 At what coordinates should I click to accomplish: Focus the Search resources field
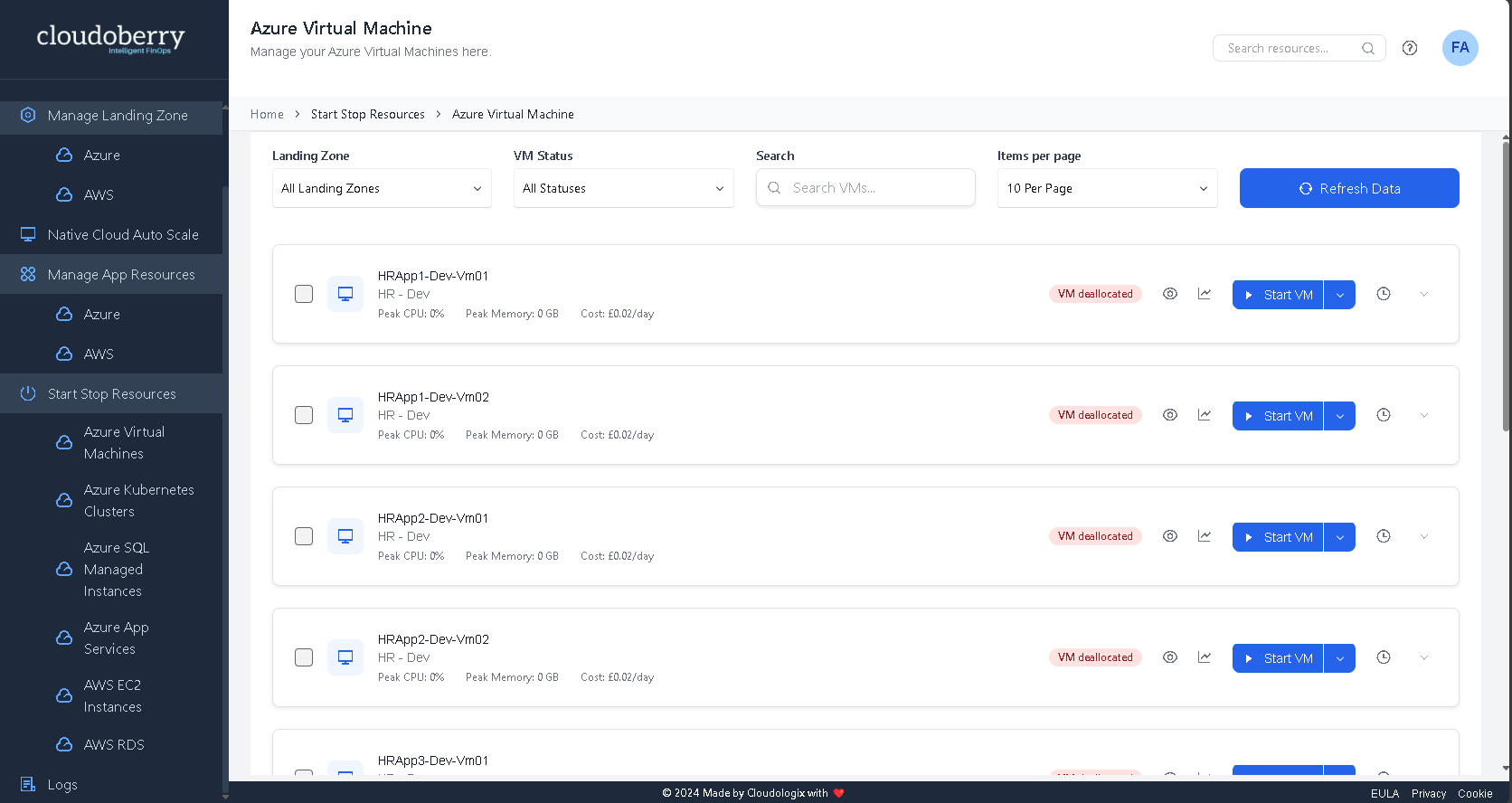tap(1299, 49)
